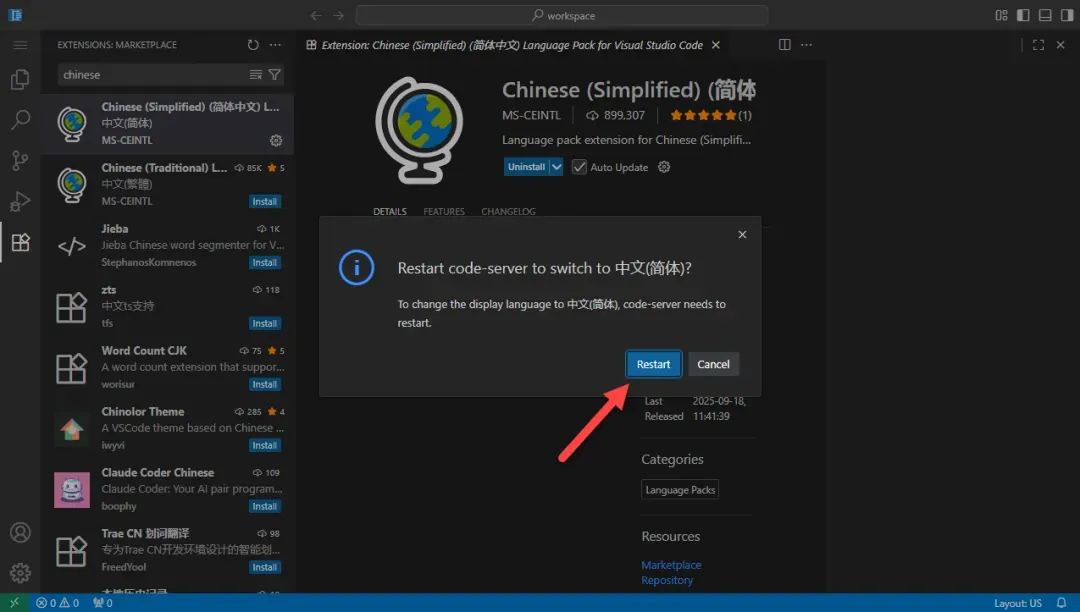Switch to the CHANGELOG tab
The image size is (1080, 612).
click(508, 212)
